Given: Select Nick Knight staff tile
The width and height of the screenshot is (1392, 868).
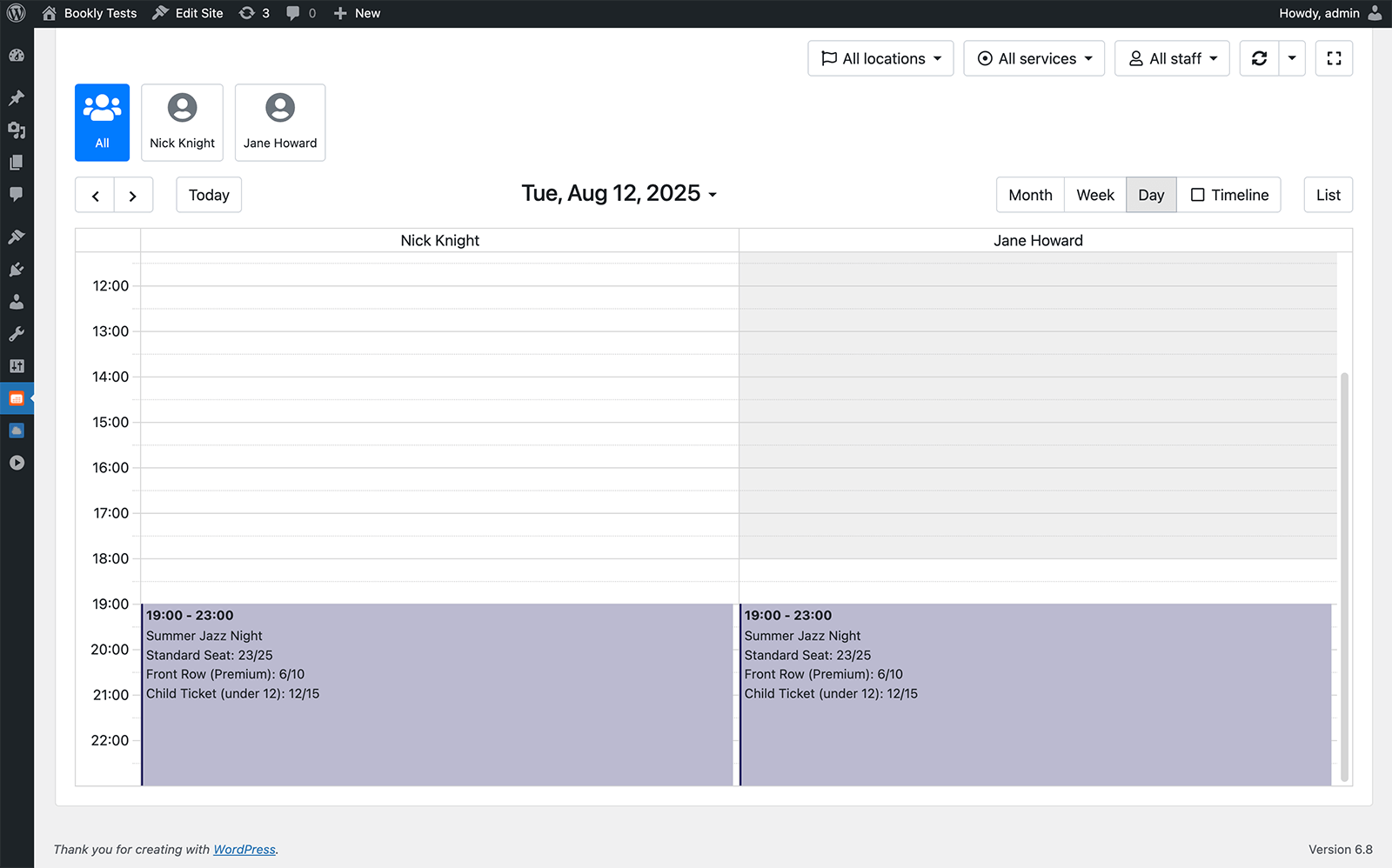Looking at the screenshot, I should [182, 123].
